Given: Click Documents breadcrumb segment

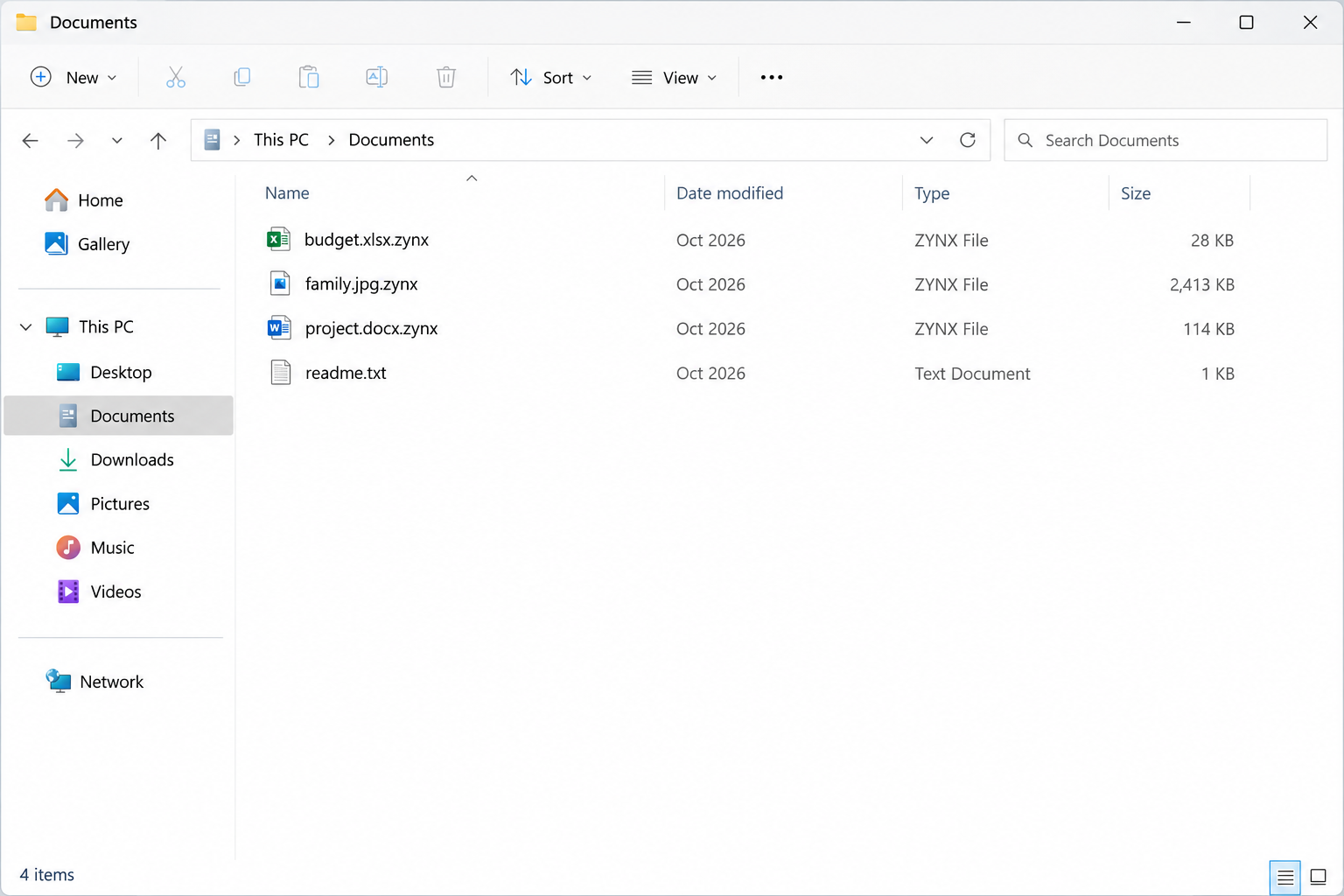Looking at the screenshot, I should click(391, 140).
